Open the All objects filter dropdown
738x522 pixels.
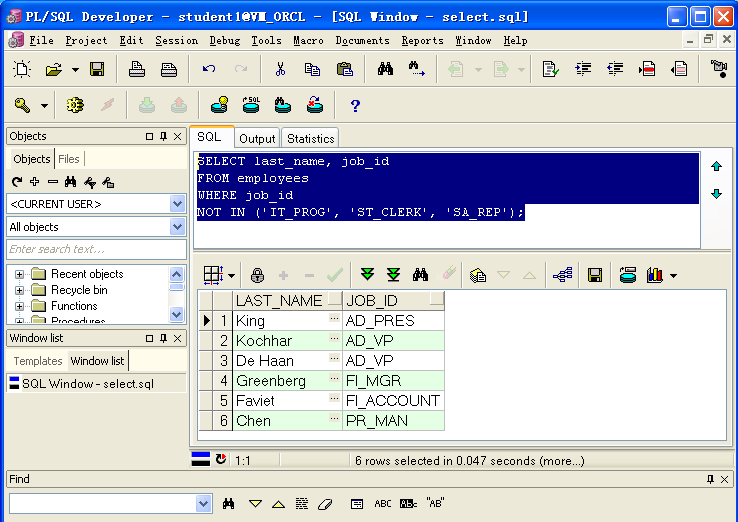tap(177, 227)
